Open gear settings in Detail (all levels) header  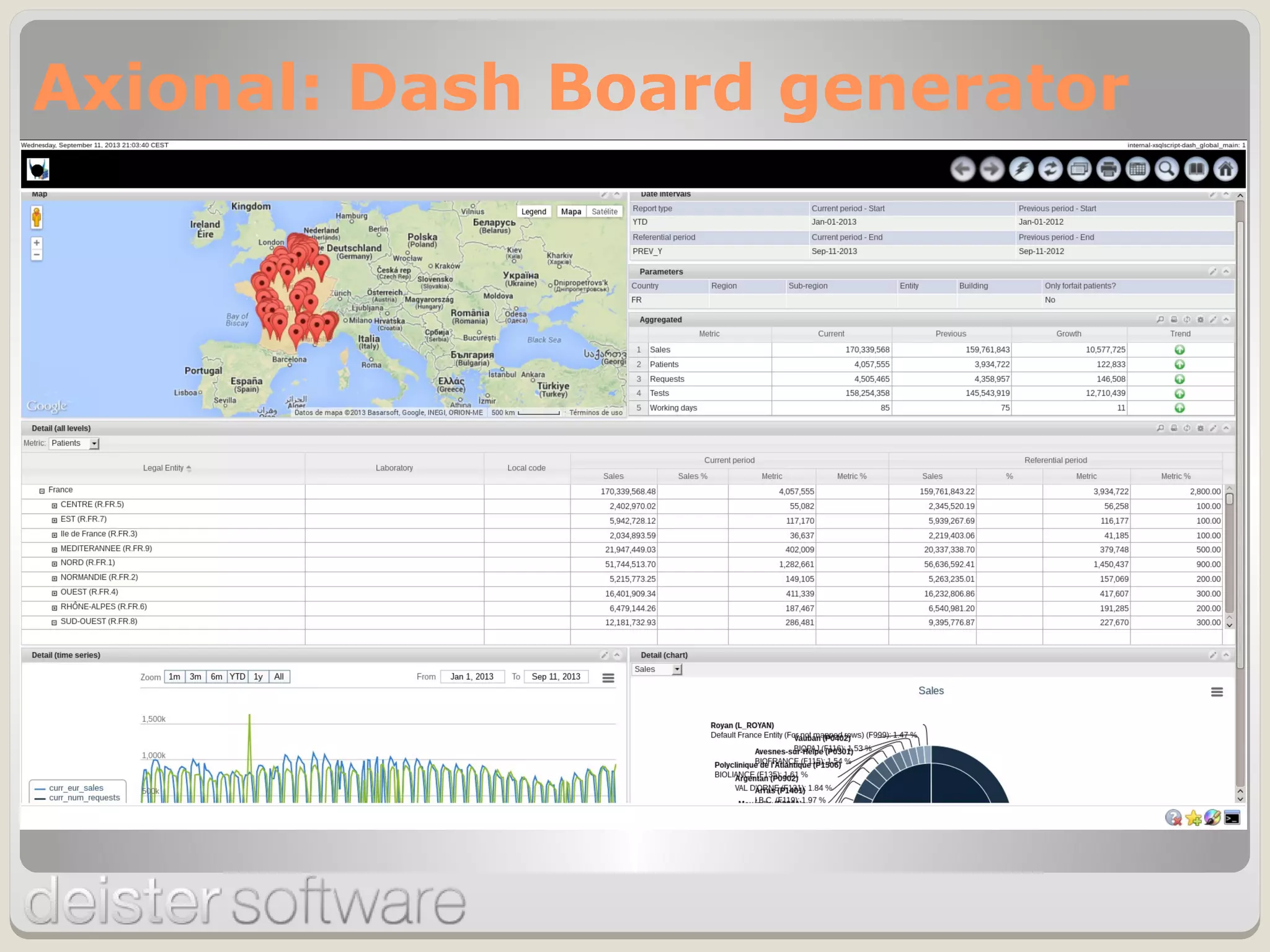pos(1201,428)
